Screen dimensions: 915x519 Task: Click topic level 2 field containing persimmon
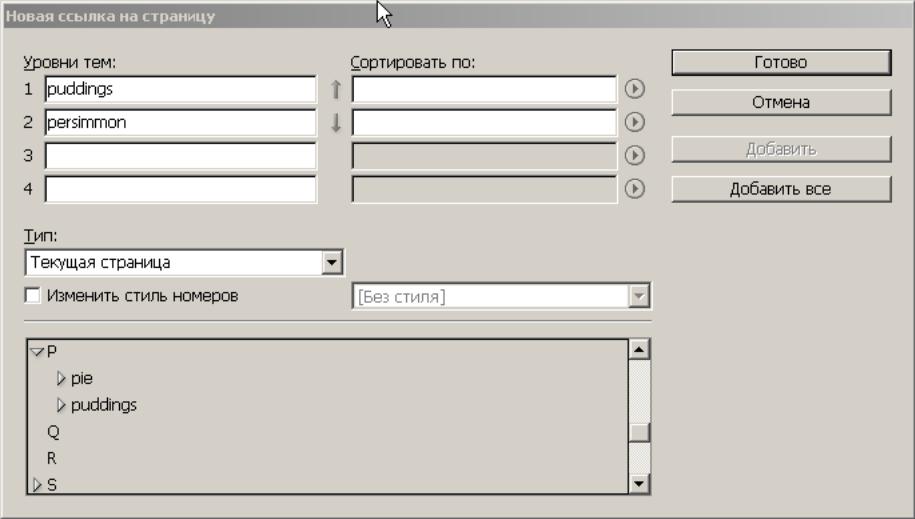(180, 123)
